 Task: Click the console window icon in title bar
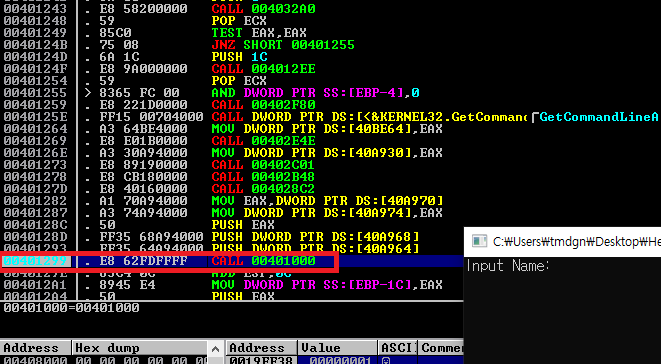click(x=479, y=241)
